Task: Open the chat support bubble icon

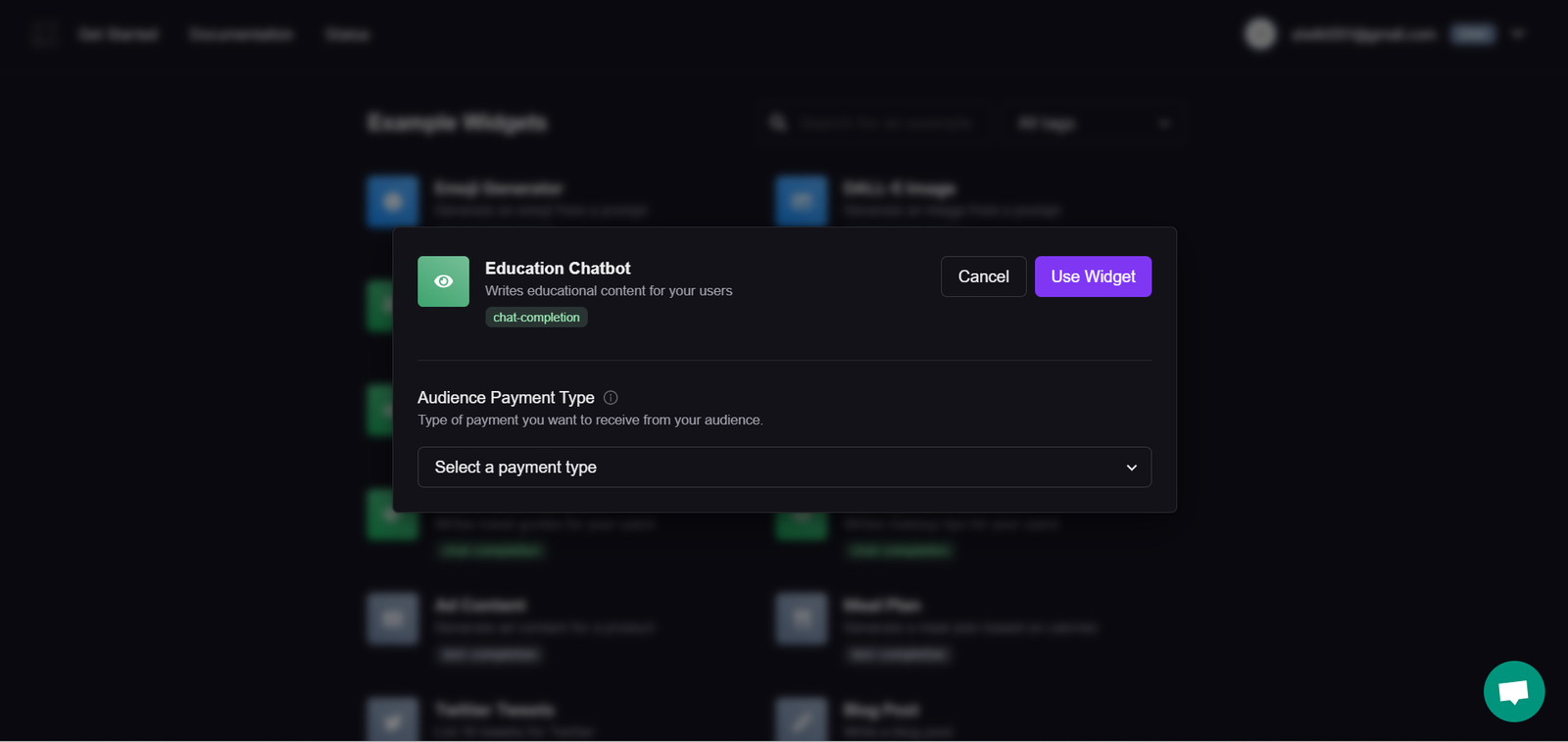Action: (x=1514, y=691)
